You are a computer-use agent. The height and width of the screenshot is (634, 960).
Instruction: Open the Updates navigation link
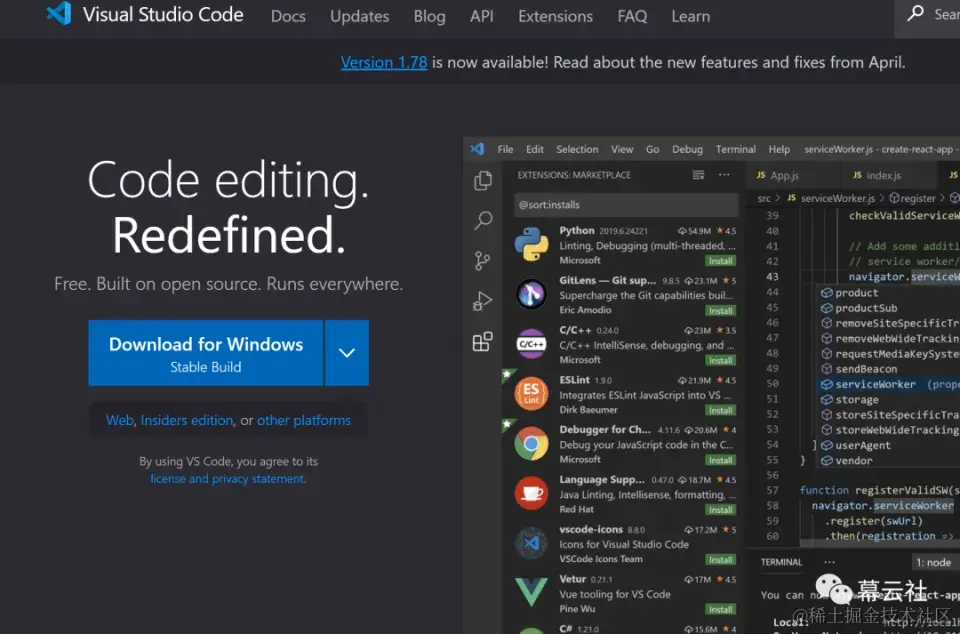(359, 16)
